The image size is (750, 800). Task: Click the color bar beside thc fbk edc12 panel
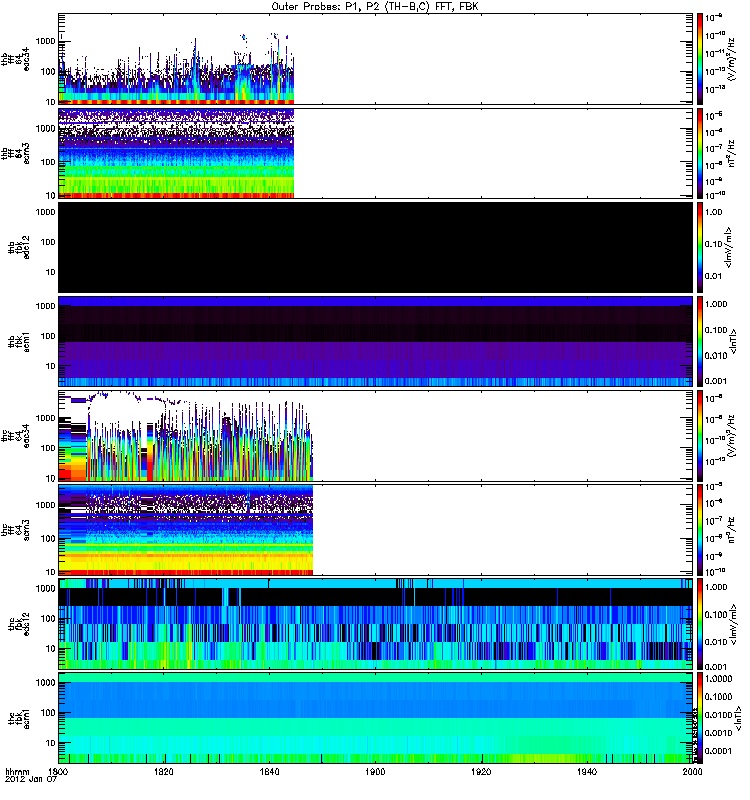700,624
